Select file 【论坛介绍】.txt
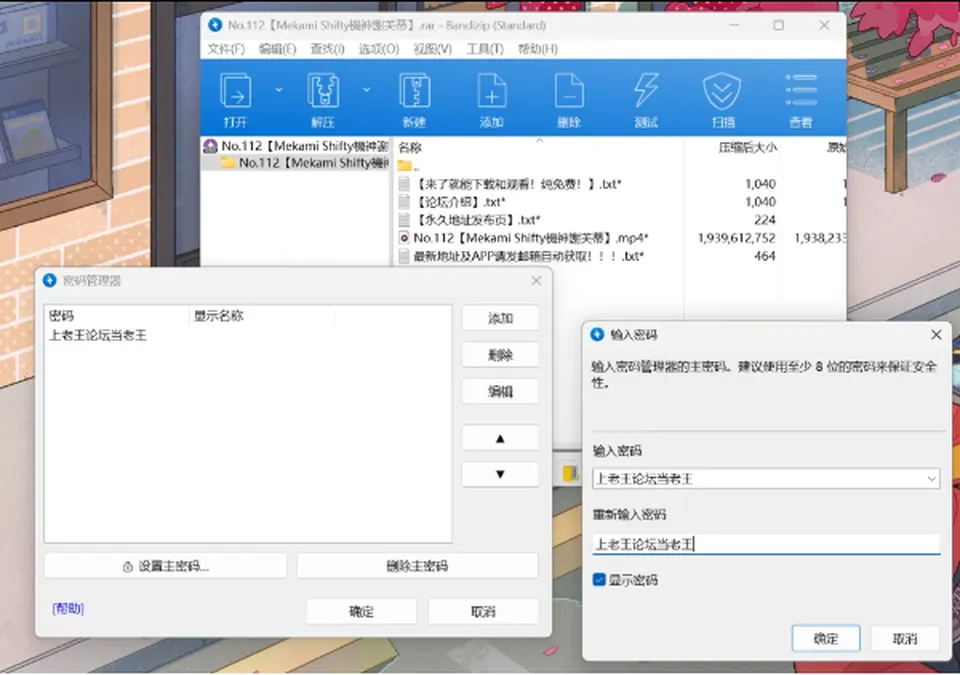Viewport: 960px width, 675px height. tap(452, 202)
